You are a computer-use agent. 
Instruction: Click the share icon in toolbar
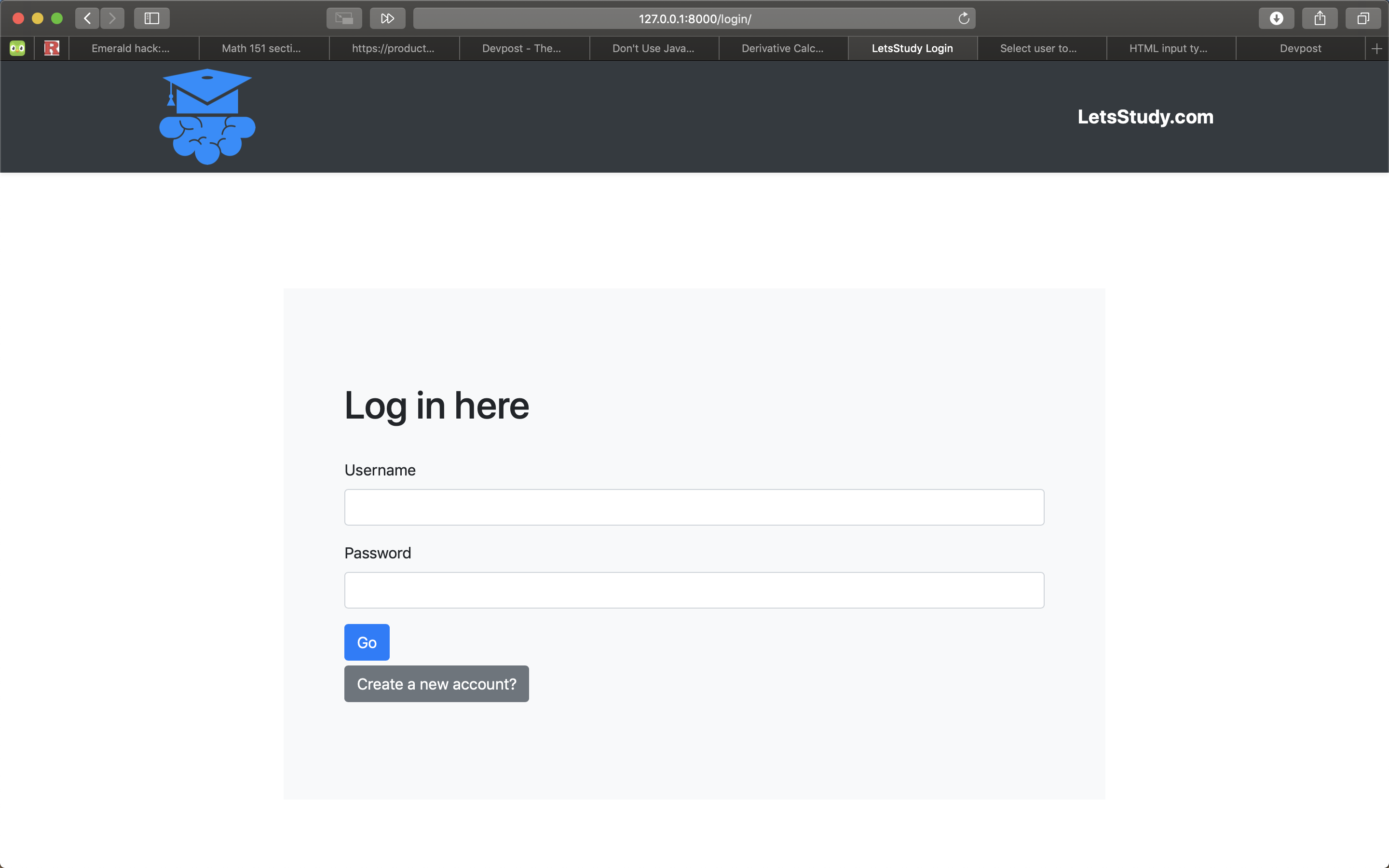(1320, 18)
